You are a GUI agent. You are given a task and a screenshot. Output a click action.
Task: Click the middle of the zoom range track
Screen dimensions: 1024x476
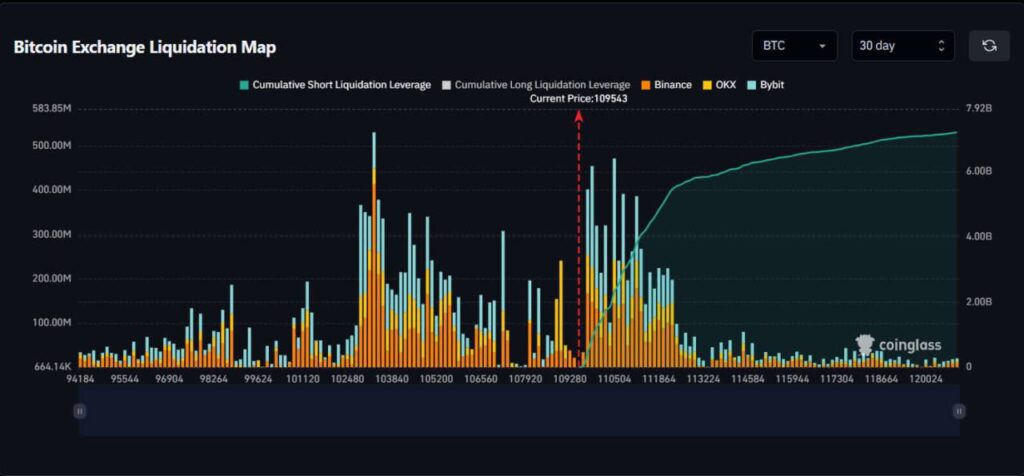(x=520, y=411)
